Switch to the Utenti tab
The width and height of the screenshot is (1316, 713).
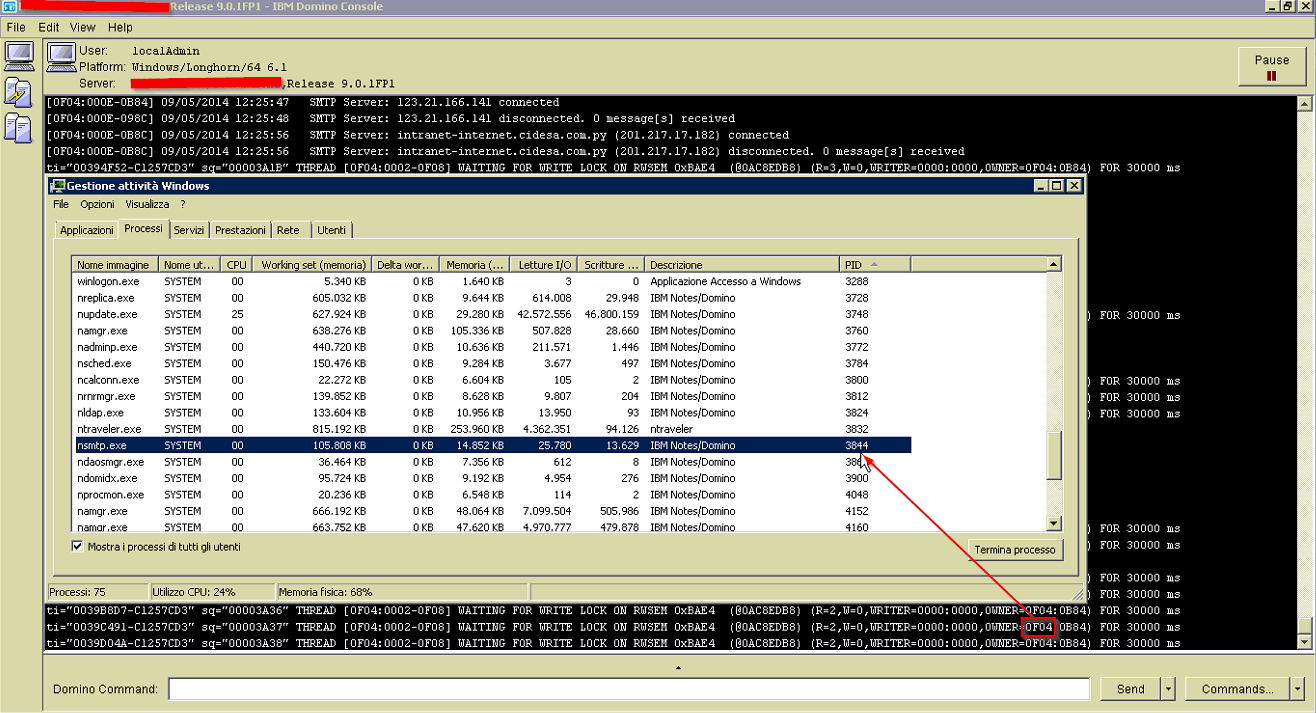point(331,230)
